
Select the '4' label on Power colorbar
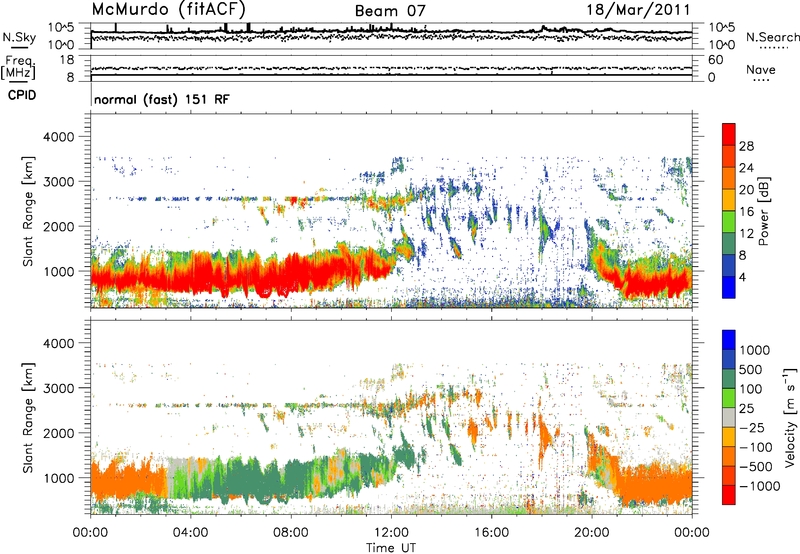coord(743,277)
